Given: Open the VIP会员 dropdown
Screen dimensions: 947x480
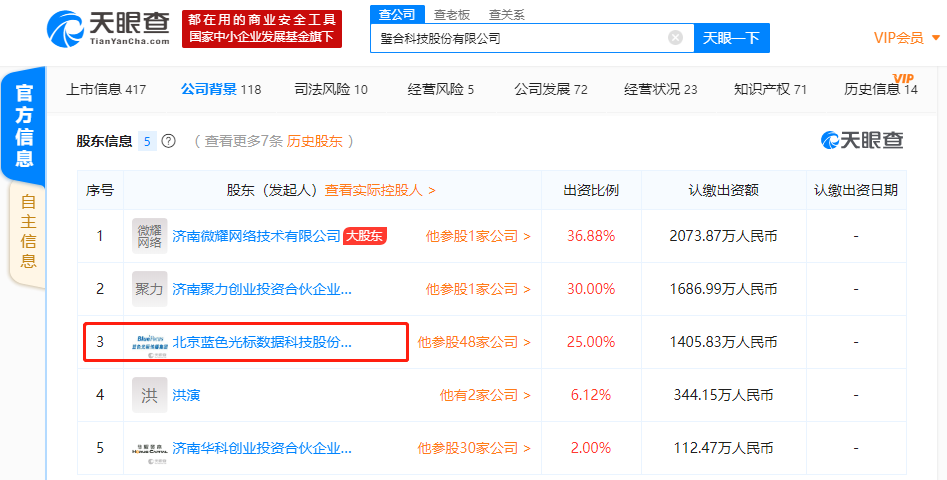Looking at the screenshot, I should point(907,38).
